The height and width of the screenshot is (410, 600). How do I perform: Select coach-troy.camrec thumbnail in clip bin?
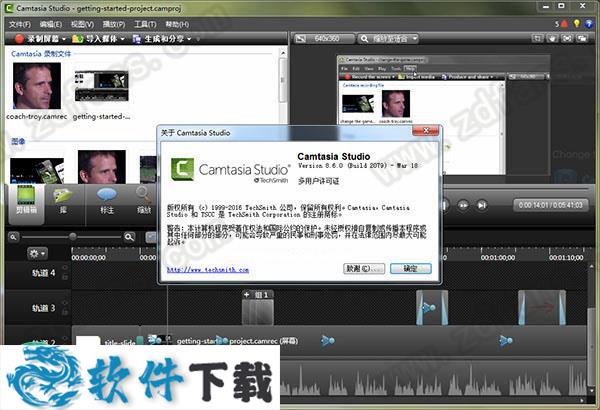[37, 86]
